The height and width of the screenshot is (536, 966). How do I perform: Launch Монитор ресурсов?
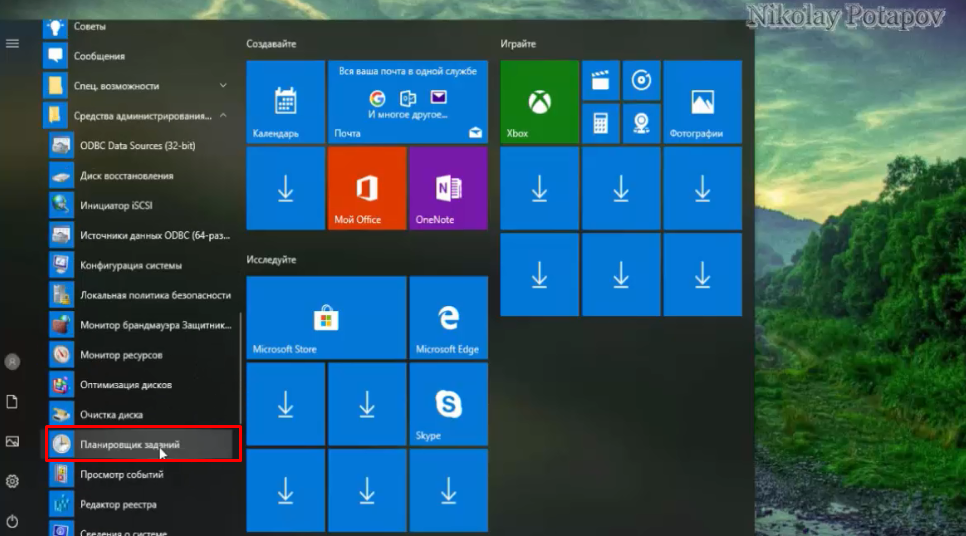coord(141,355)
